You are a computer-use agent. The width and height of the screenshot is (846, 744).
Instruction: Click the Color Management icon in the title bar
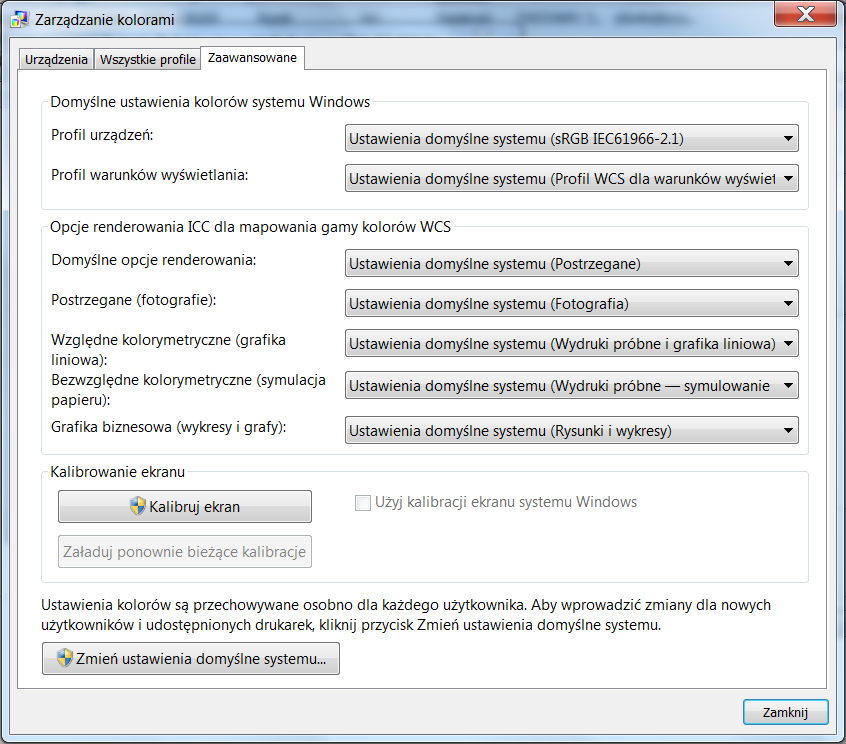20,19
